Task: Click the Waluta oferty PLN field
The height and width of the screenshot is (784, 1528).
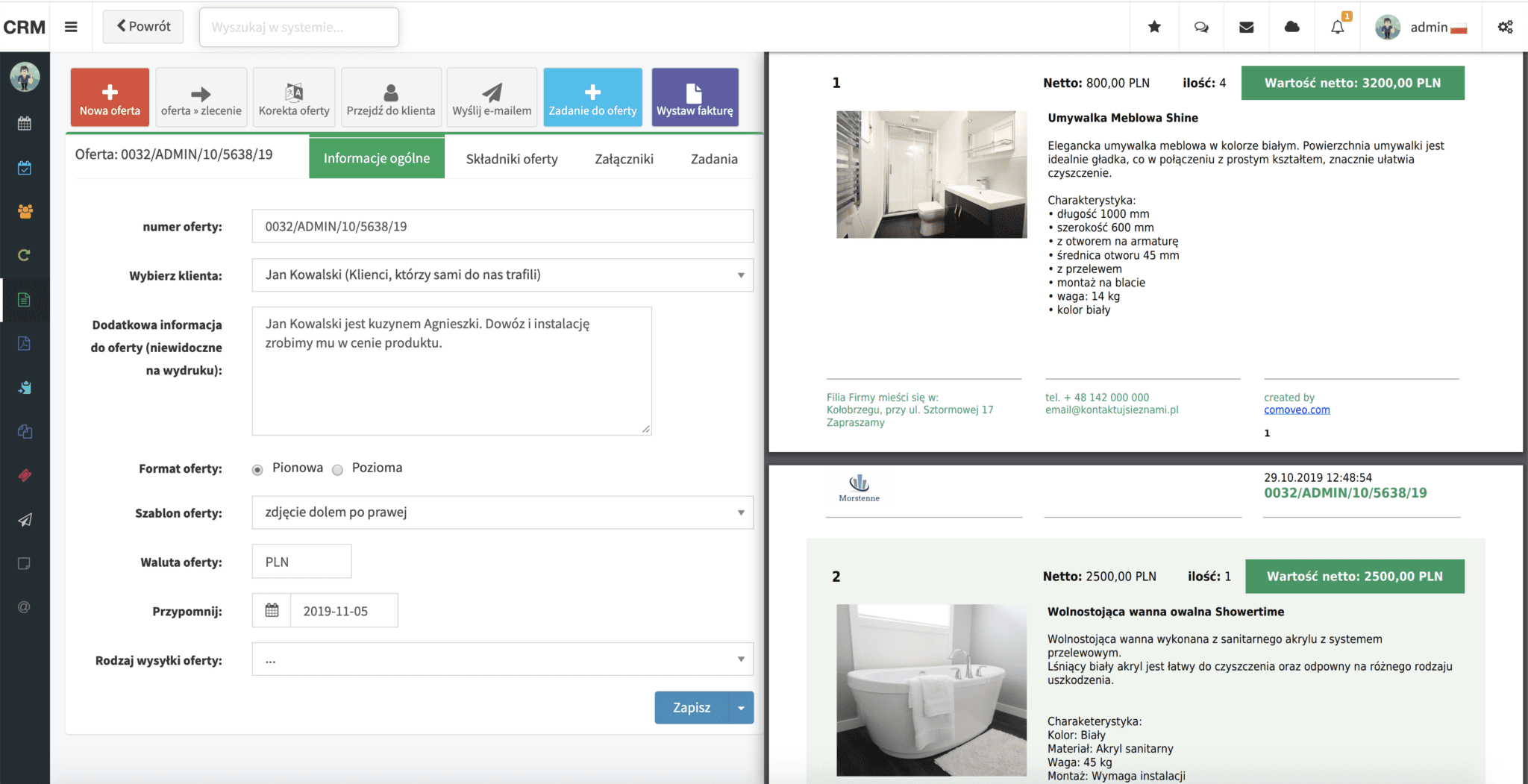Action: [x=301, y=562]
